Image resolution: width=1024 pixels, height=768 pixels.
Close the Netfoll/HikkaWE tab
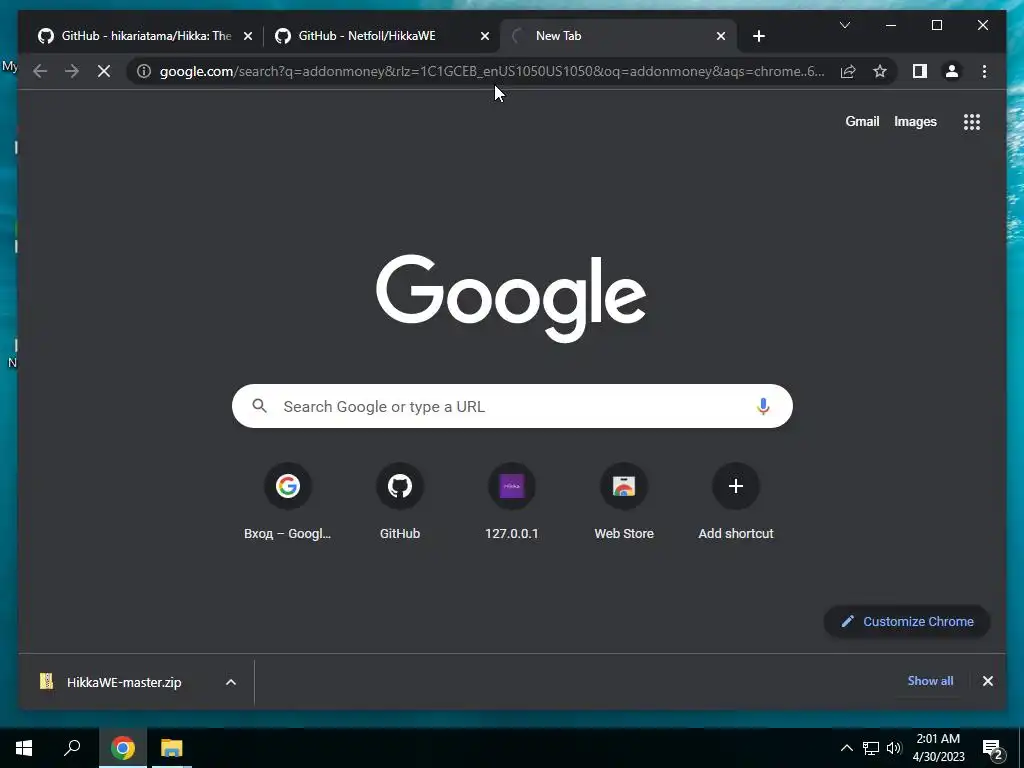coord(485,36)
